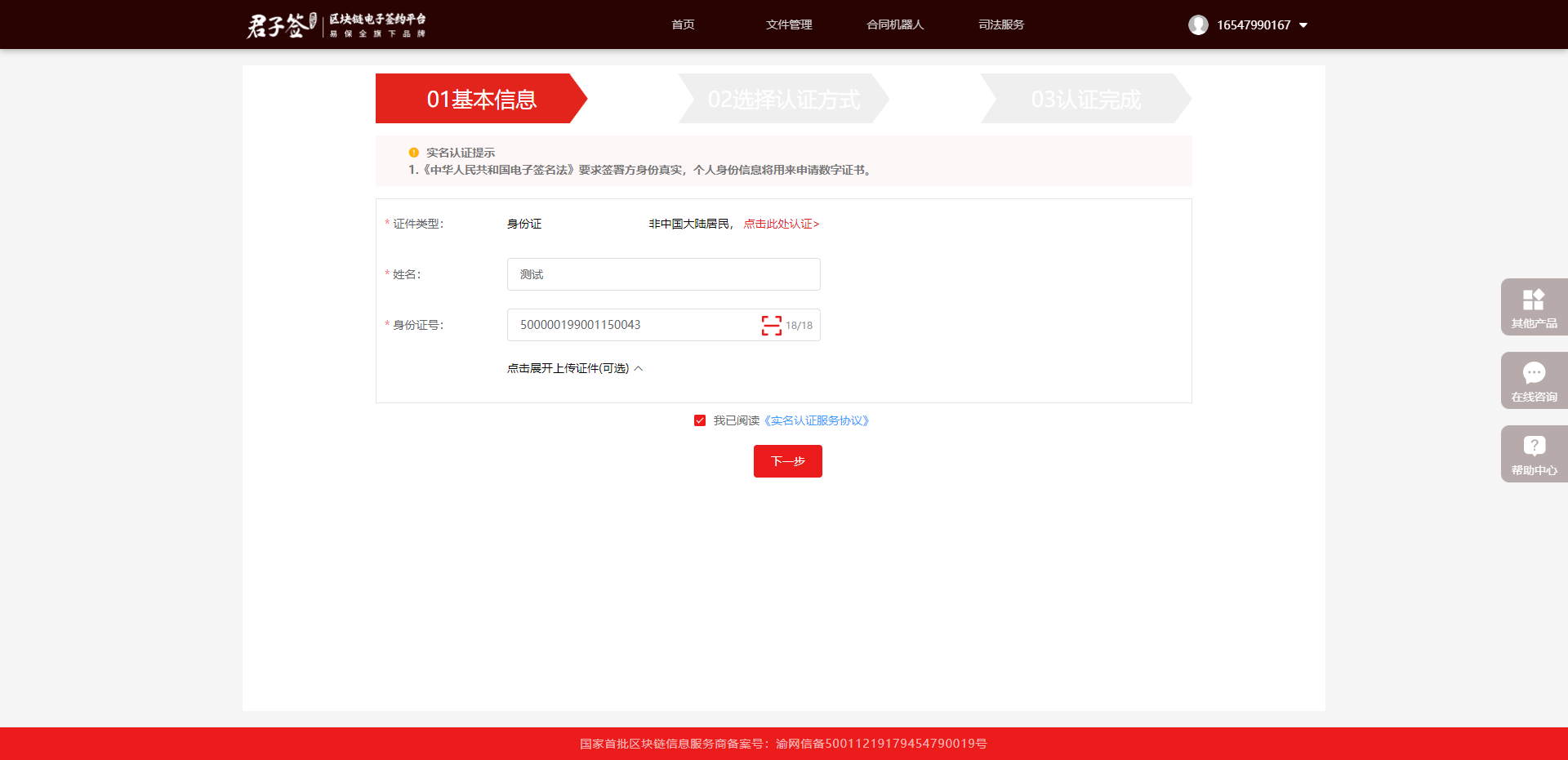1568x760 pixels.
Task: Click the 姓名 input field
Action: click(x=663, y=274)
